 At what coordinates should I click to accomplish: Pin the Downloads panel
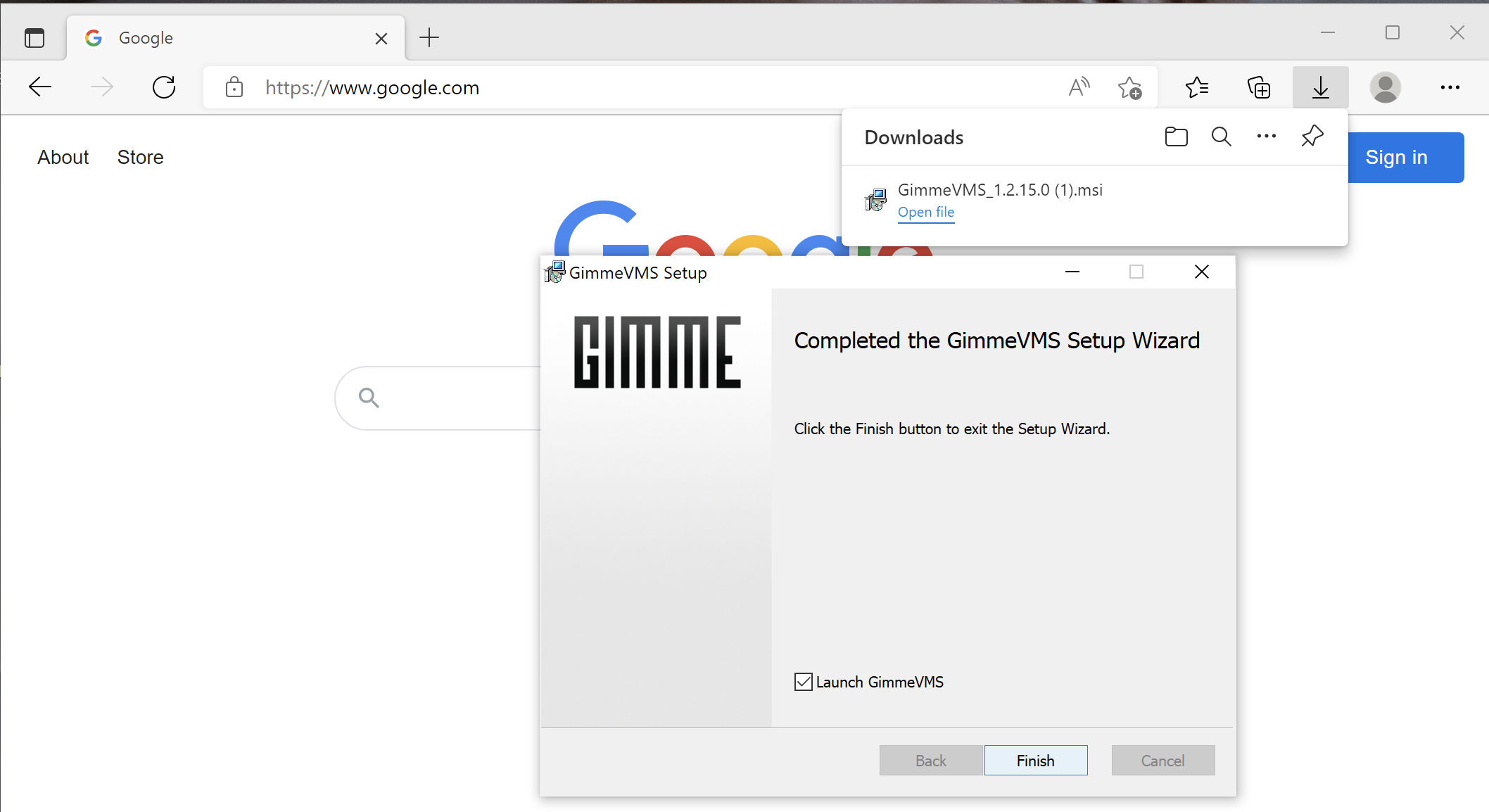pyautogui.click(x=1312, y=136)
